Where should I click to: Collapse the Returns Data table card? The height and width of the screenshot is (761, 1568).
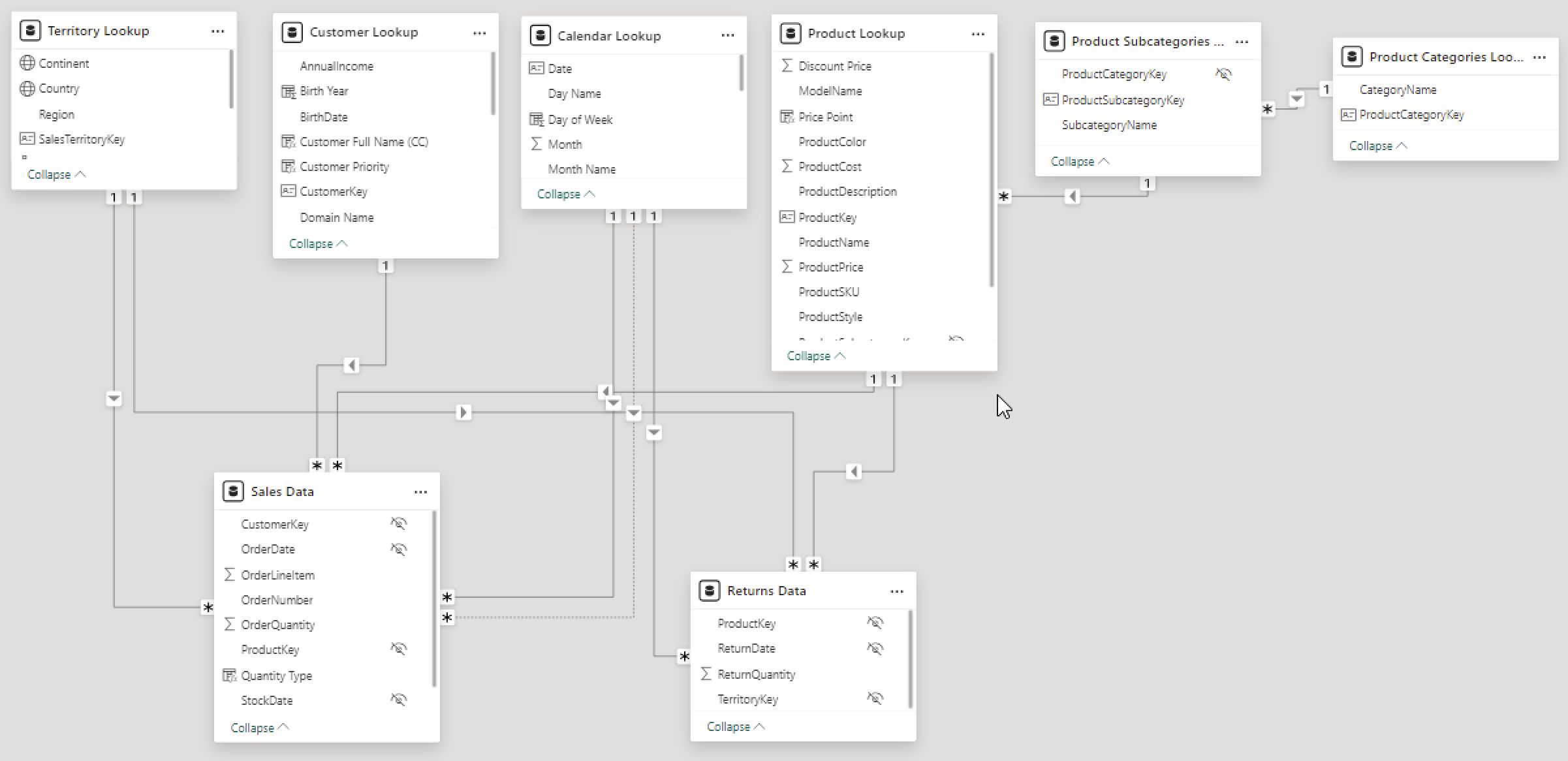point(736,726)
